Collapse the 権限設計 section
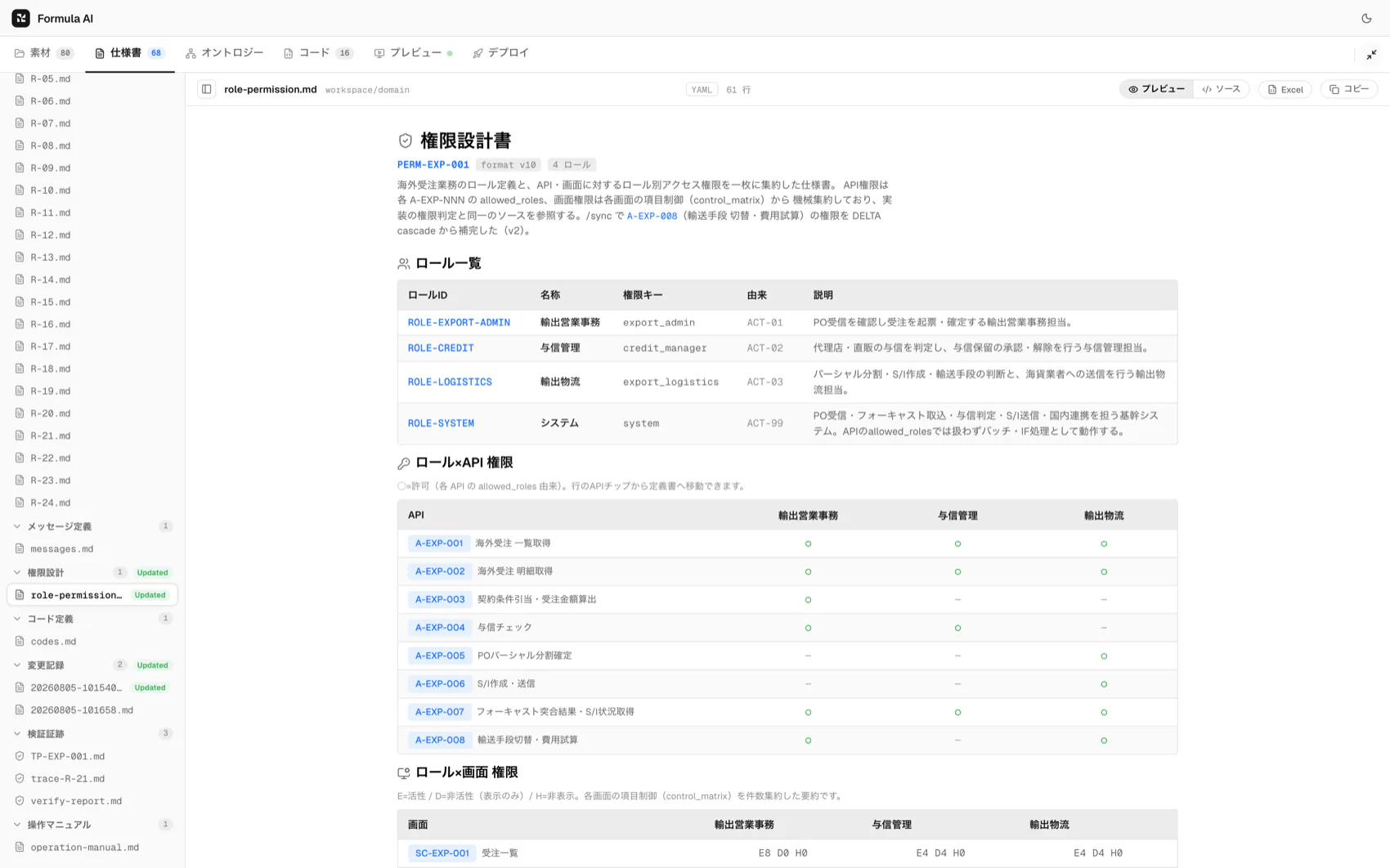Screen dimensions: 1390x868 [17, 572]
